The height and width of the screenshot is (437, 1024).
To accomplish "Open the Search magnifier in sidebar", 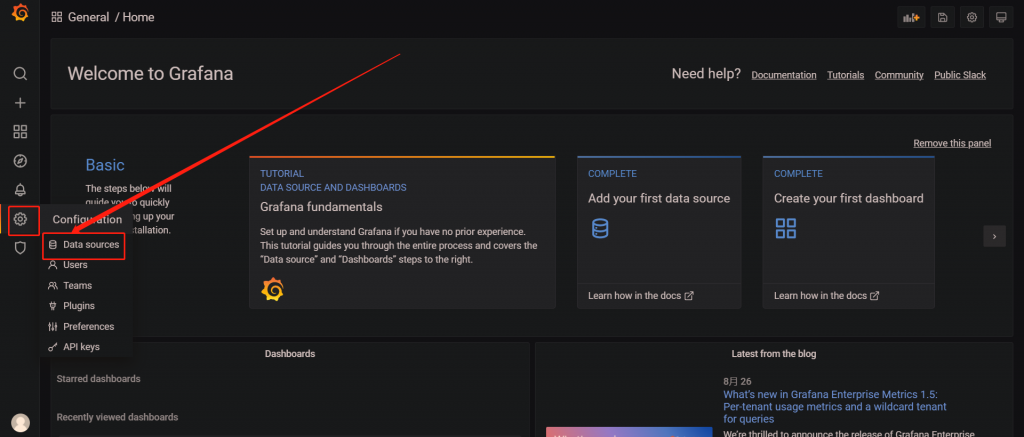I will point(20,73).
